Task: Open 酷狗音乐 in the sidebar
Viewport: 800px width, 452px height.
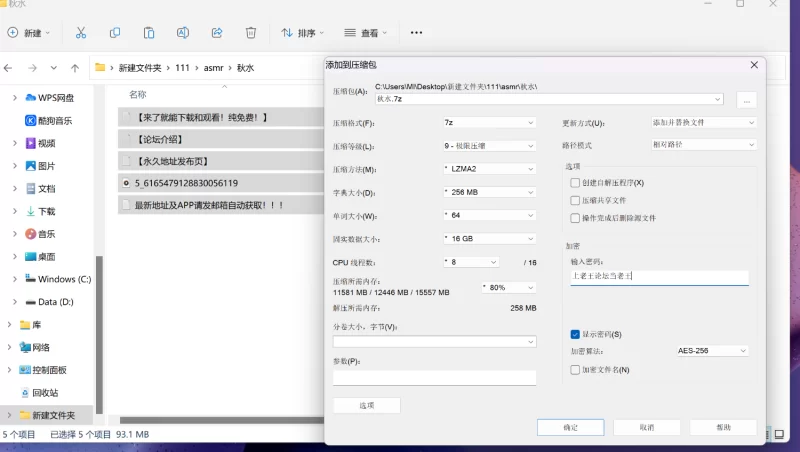Action: (48, 120)
